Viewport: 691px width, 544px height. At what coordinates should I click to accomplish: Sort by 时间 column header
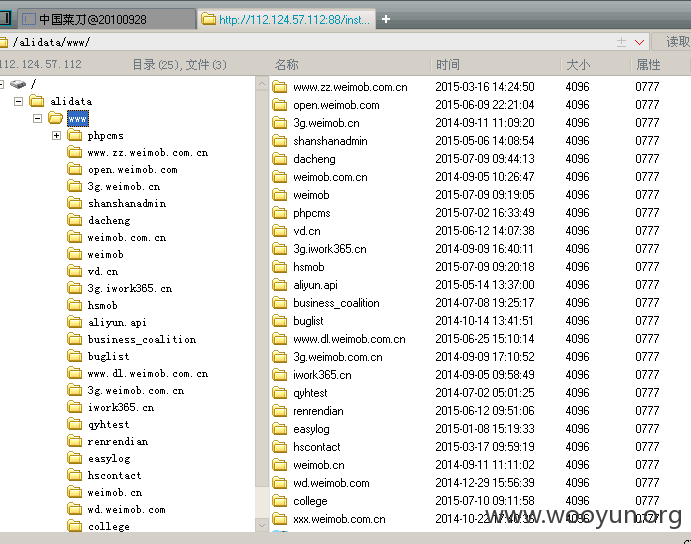[448, 65]
